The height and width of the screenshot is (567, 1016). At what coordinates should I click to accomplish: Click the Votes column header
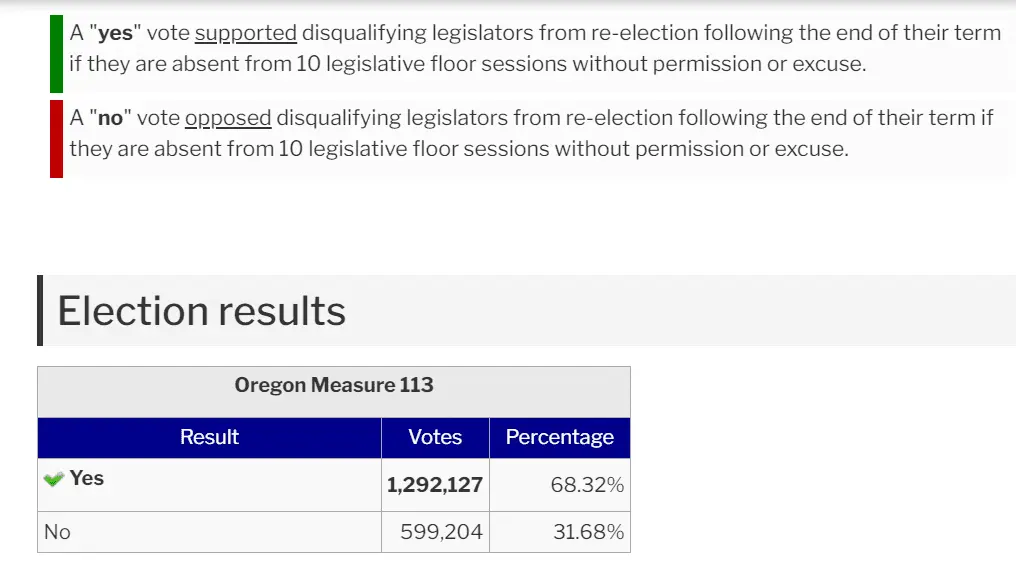[435, 437]
